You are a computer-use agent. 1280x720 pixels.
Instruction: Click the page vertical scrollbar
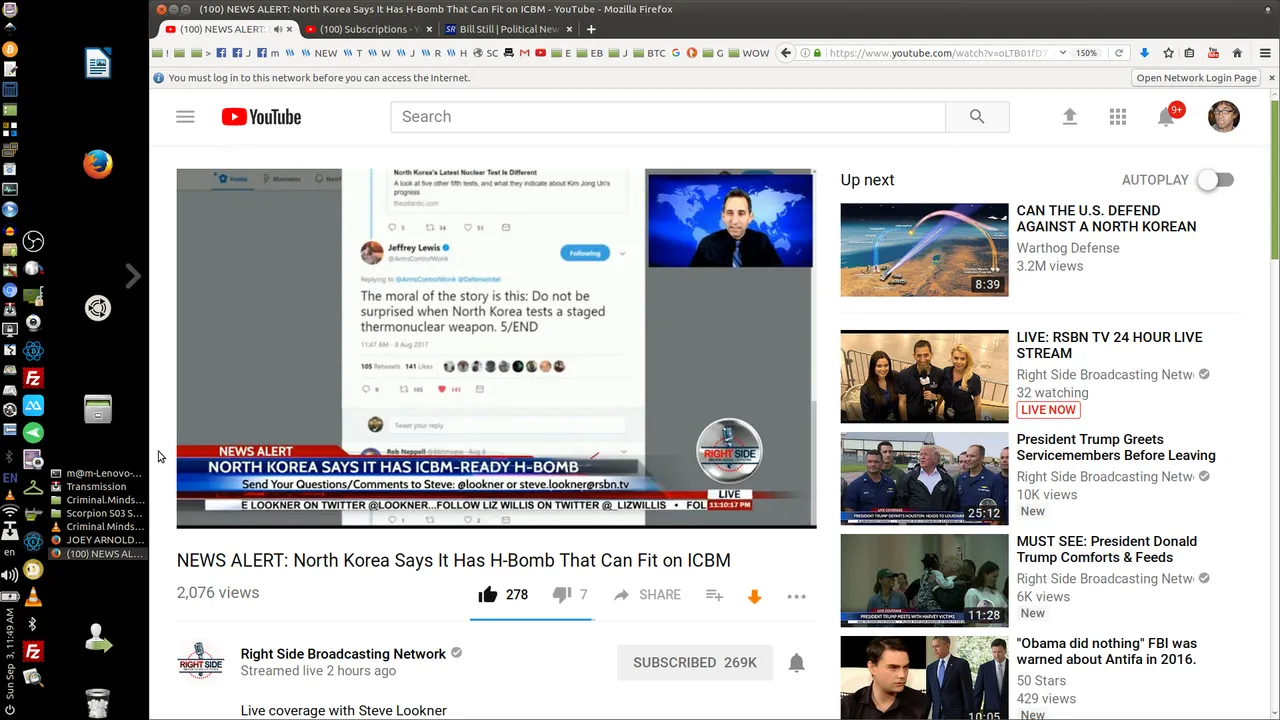click(x=1275, y=180)
